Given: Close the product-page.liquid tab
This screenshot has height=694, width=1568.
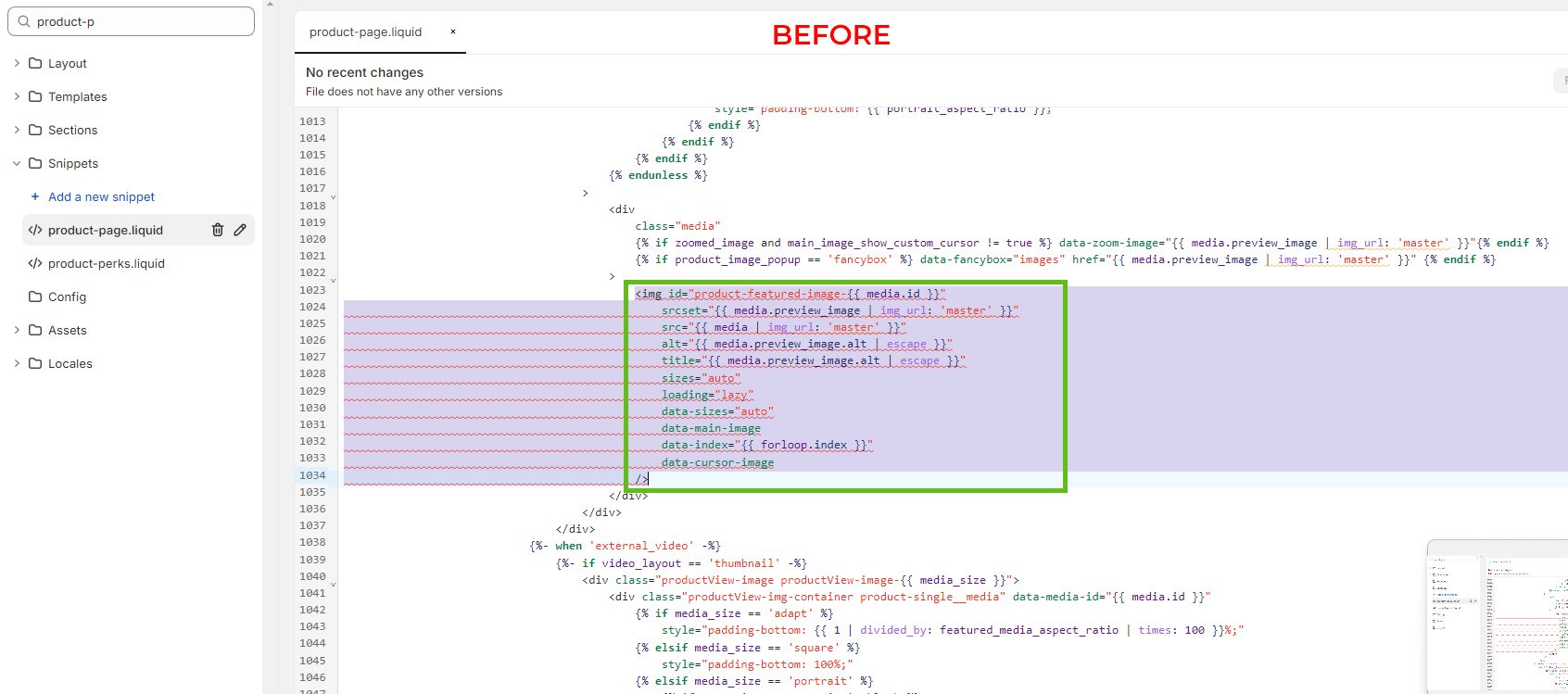Looking at the screenshot, I should click(453, 32).
